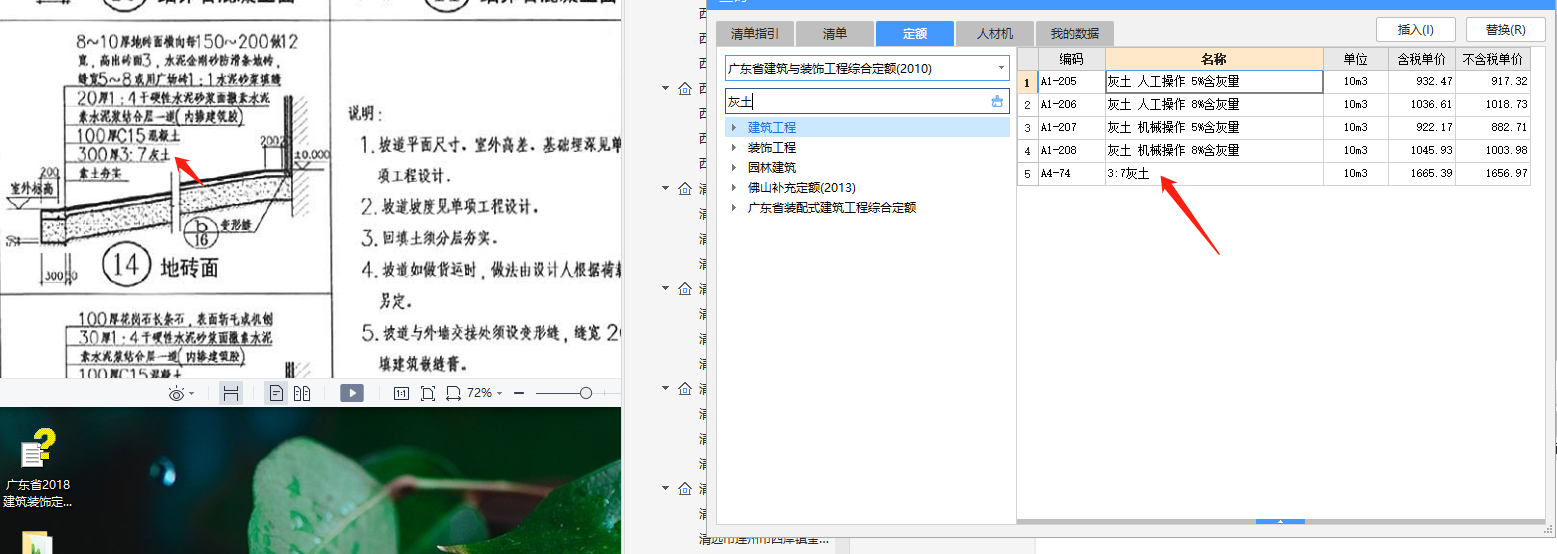Switch to the 定额 tab
This screenshot has height=554, width=1557.
[x=914, y=33]
